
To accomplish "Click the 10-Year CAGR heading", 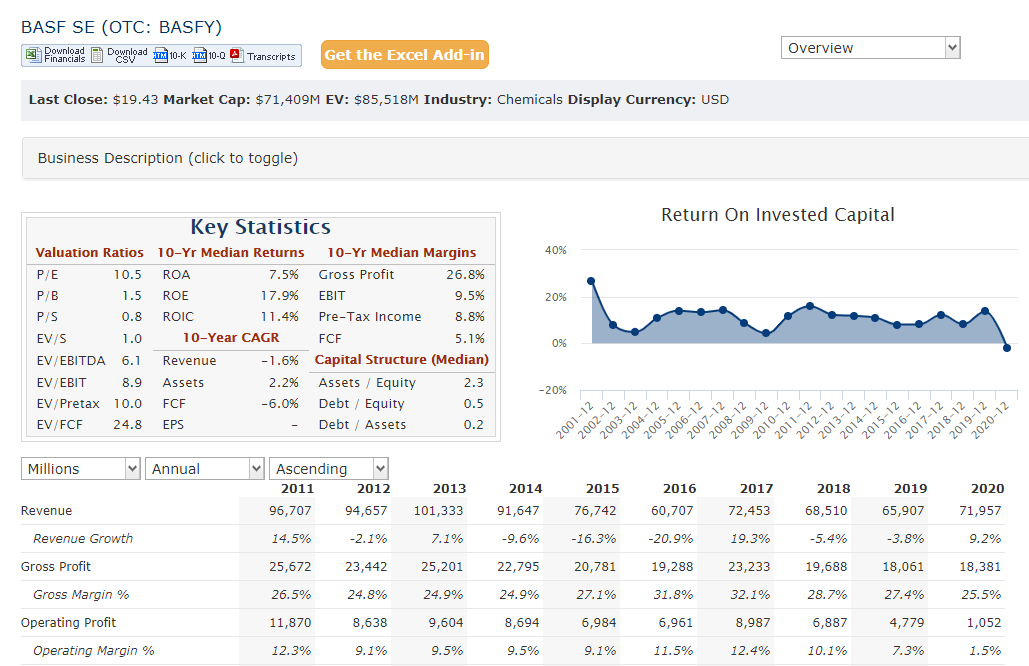I will [x=231, y=337].
